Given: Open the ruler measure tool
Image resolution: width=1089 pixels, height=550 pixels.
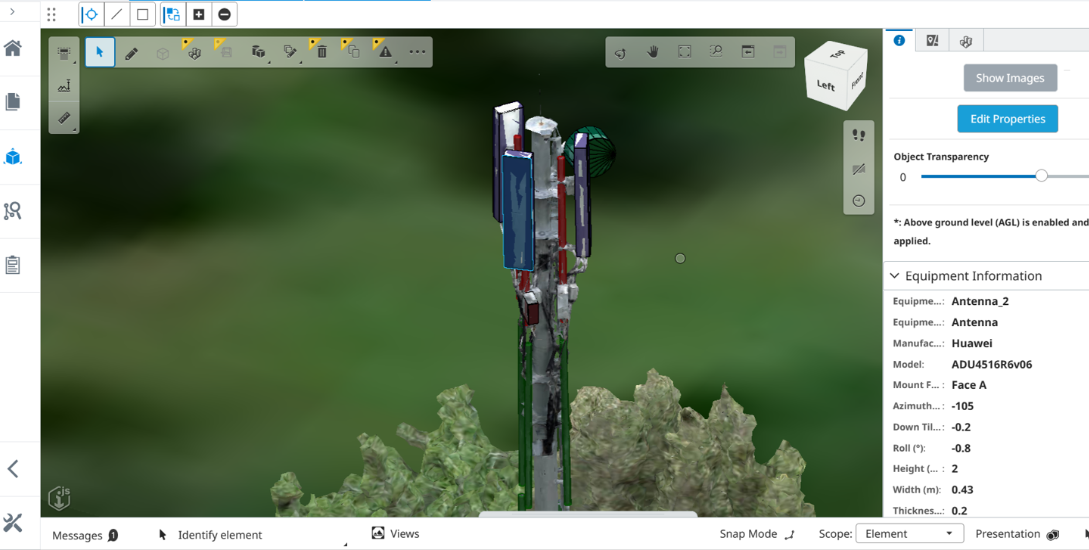Looking at the screenshot, I should [x=64, y=118].
